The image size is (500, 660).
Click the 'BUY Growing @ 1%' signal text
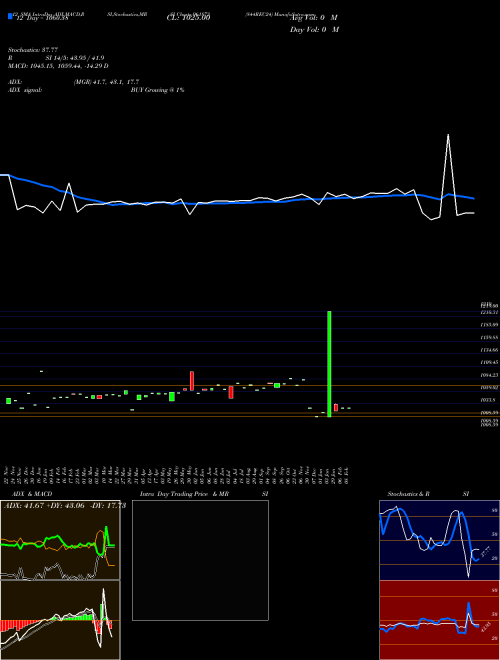click(x=157, y=90)
